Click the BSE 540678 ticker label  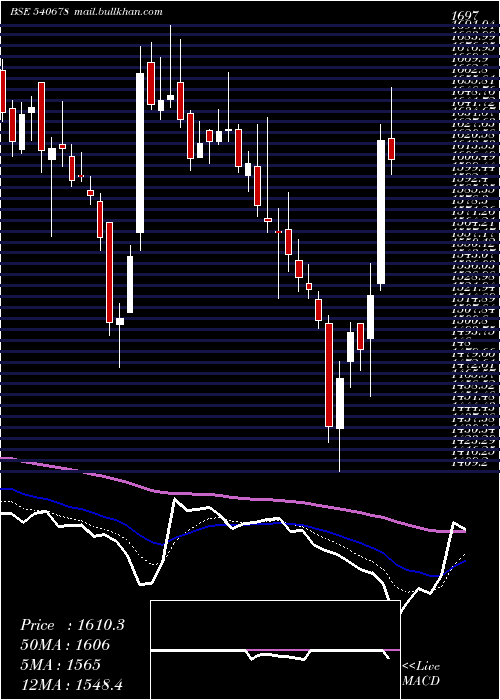tap(39, 12)
